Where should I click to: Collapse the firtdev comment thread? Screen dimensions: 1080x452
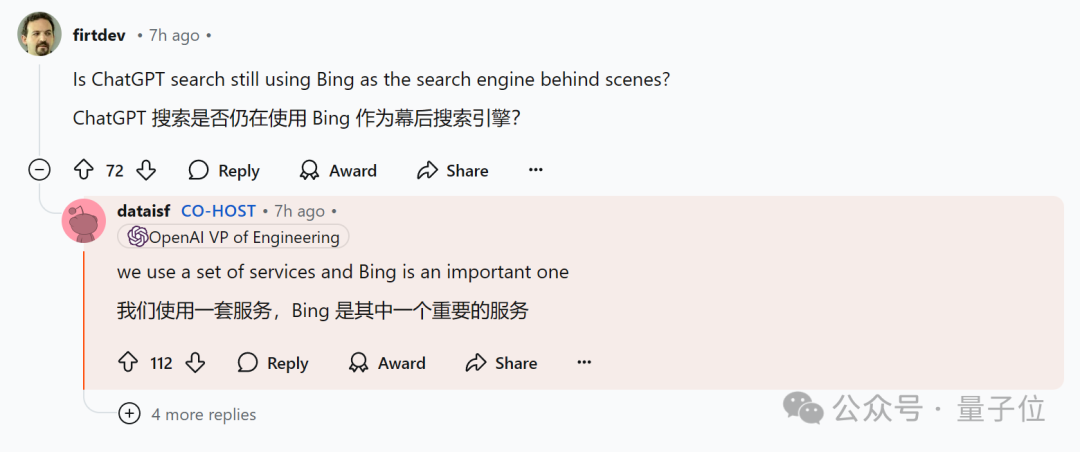coord(39,170)
